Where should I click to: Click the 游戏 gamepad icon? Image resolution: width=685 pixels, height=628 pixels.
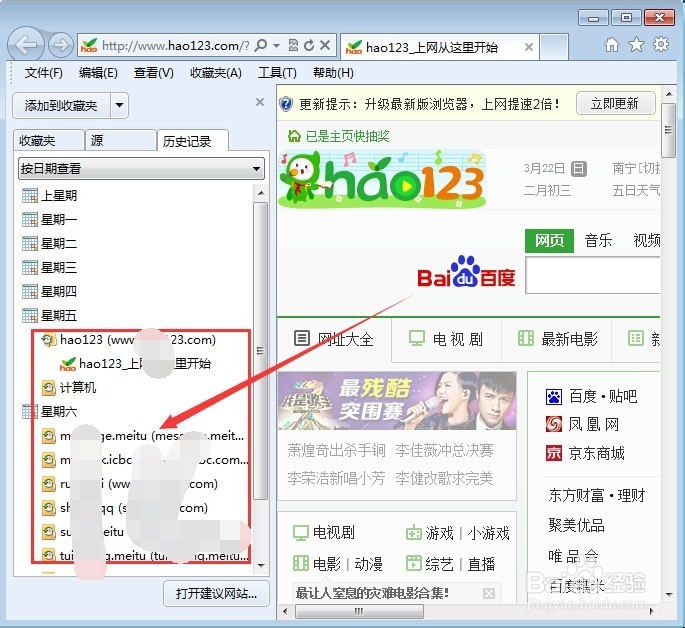pos(413,533)
